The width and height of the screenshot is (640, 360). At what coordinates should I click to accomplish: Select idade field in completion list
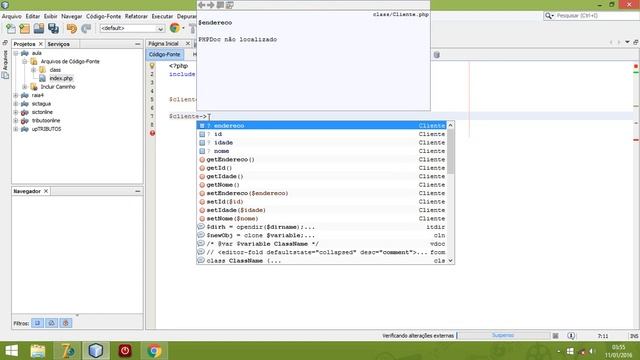point(322,142)
